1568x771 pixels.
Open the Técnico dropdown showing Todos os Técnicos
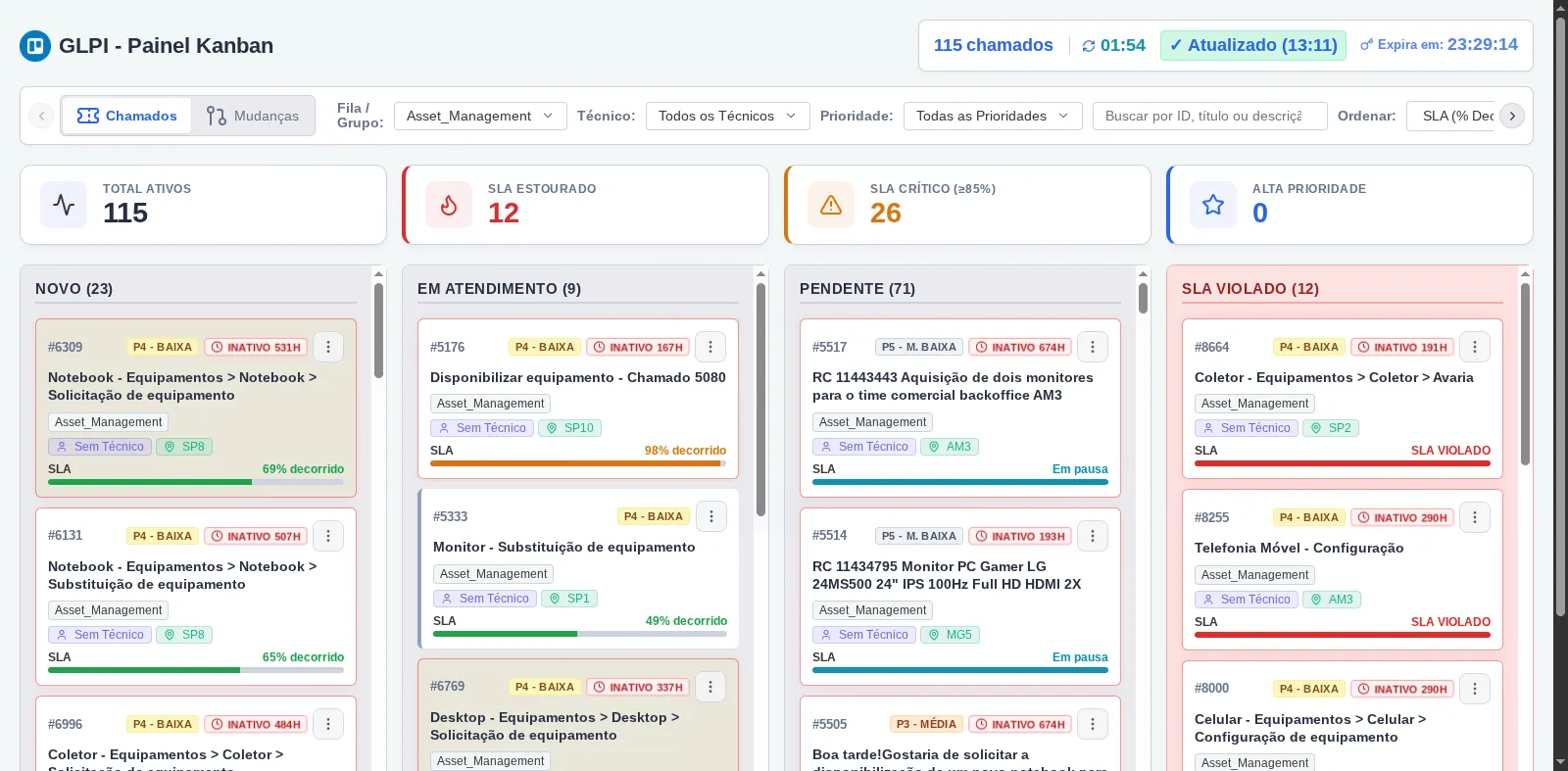[728, 116]
